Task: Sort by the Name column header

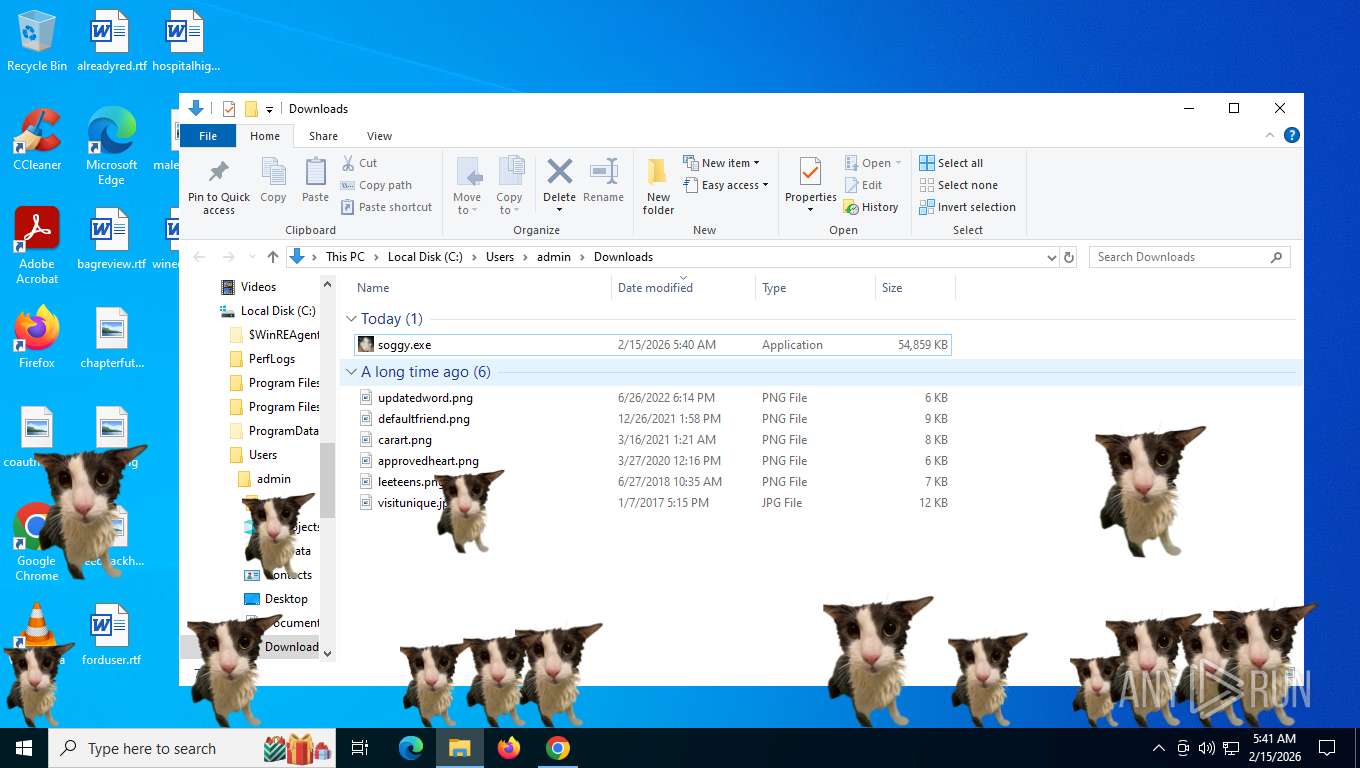Action: (373, 288)
